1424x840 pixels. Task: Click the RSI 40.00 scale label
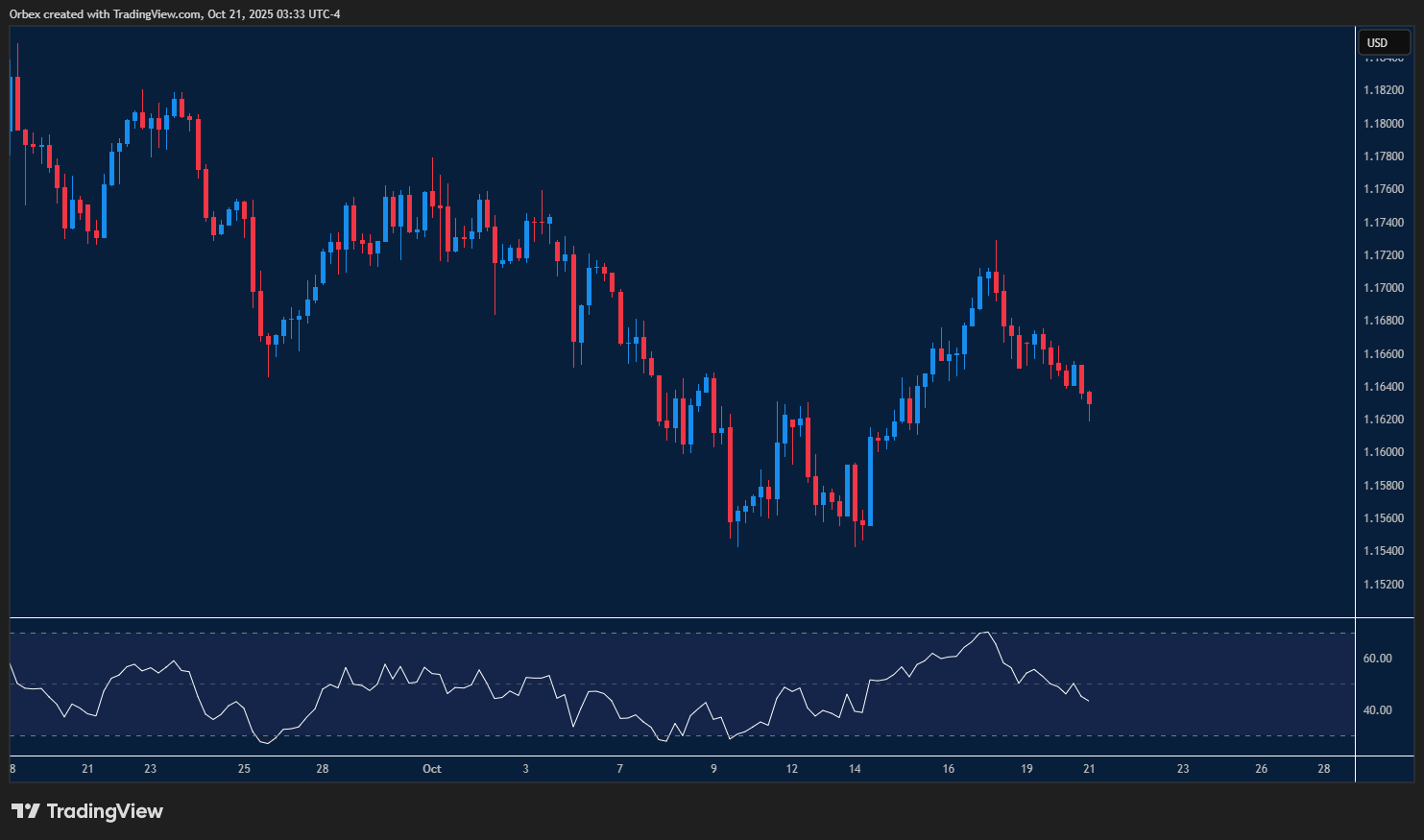1377,710
